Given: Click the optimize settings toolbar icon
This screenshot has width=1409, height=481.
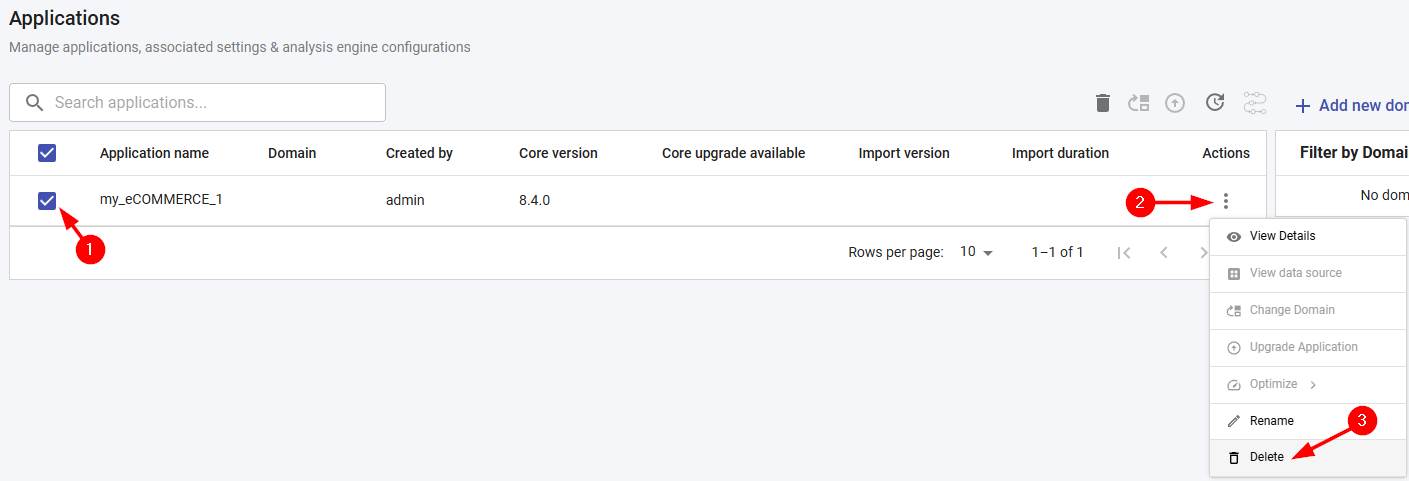Looking at the screenshot, I should (1254, 103).
